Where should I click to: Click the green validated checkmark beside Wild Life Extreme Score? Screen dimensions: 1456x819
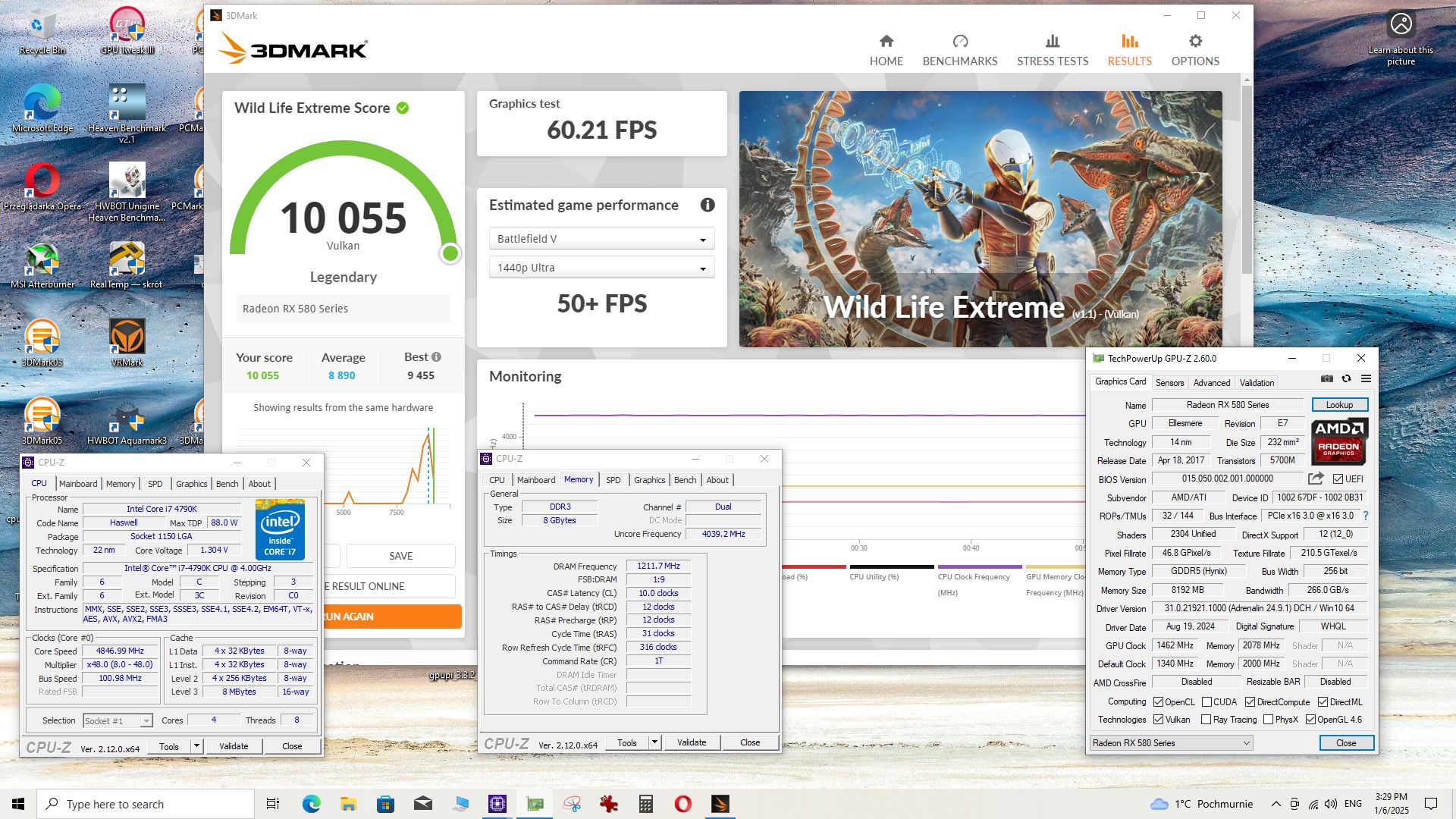[403, 108]
